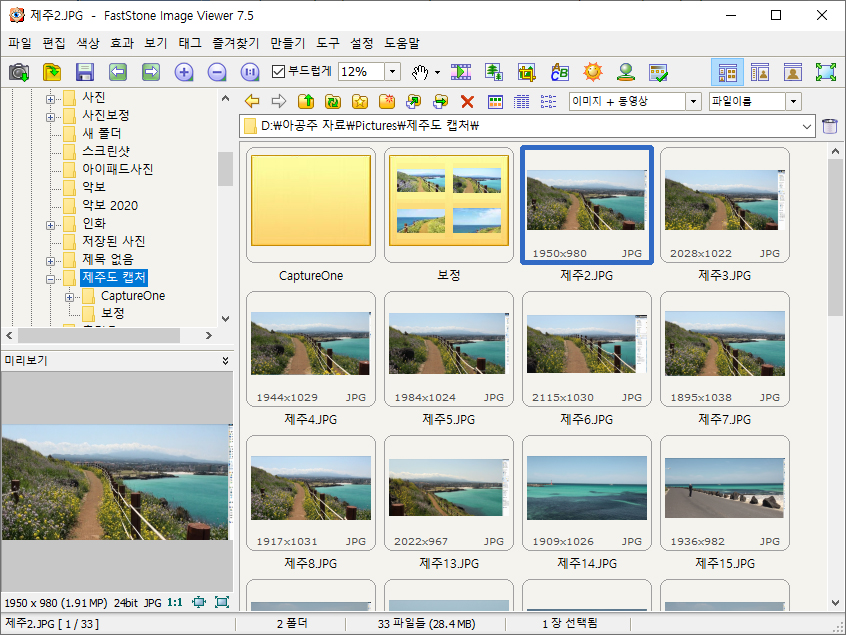Toggle fit-to-window icon in preview status
The image size is (846, 635).
(x=199, y=602)
